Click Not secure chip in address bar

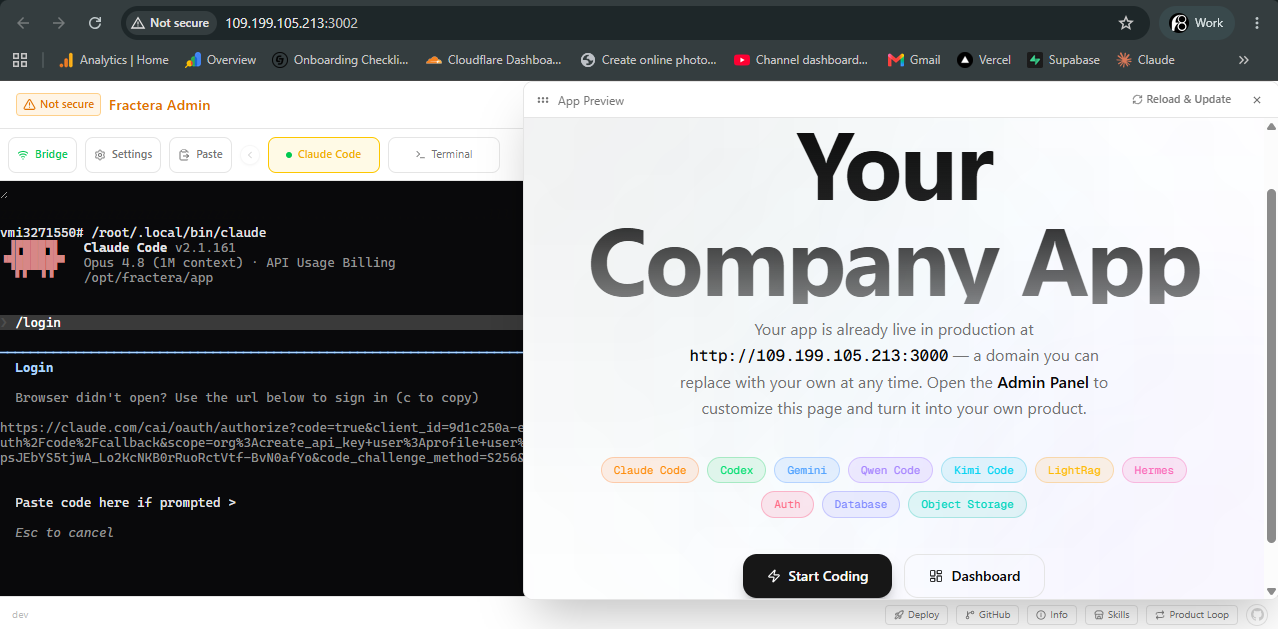click(170, 23)
